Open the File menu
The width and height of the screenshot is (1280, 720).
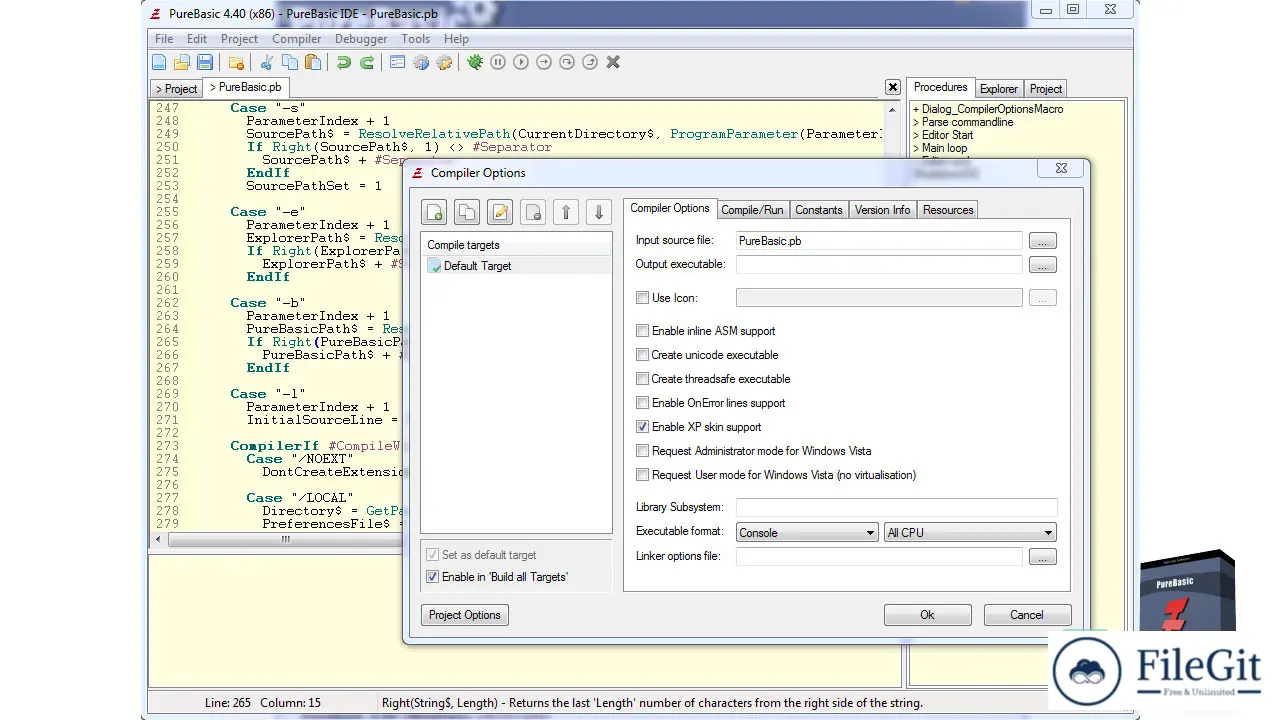tap(164, 39)
